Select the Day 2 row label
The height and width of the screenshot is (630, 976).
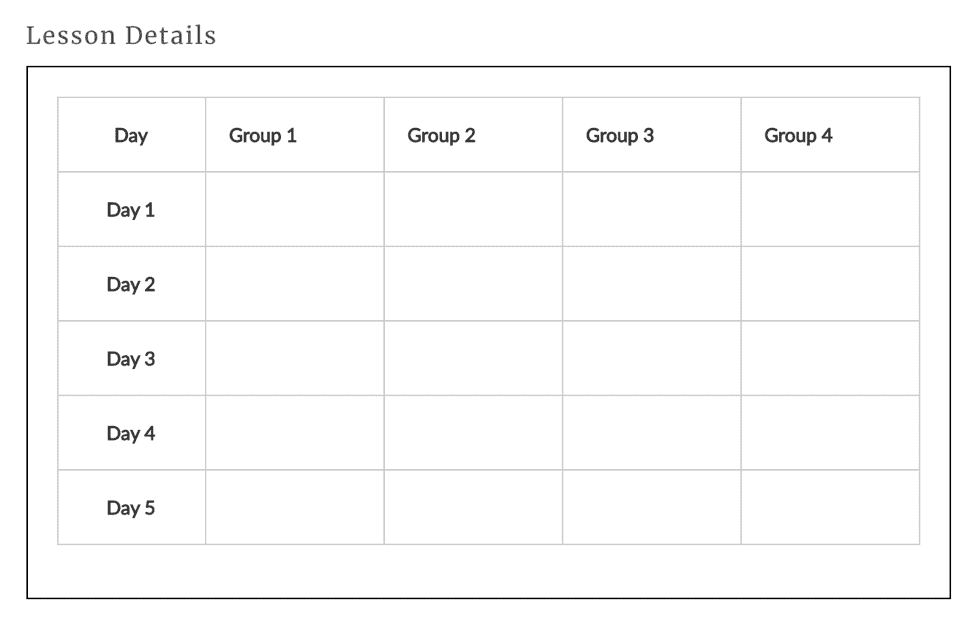(x=131, y=284)
